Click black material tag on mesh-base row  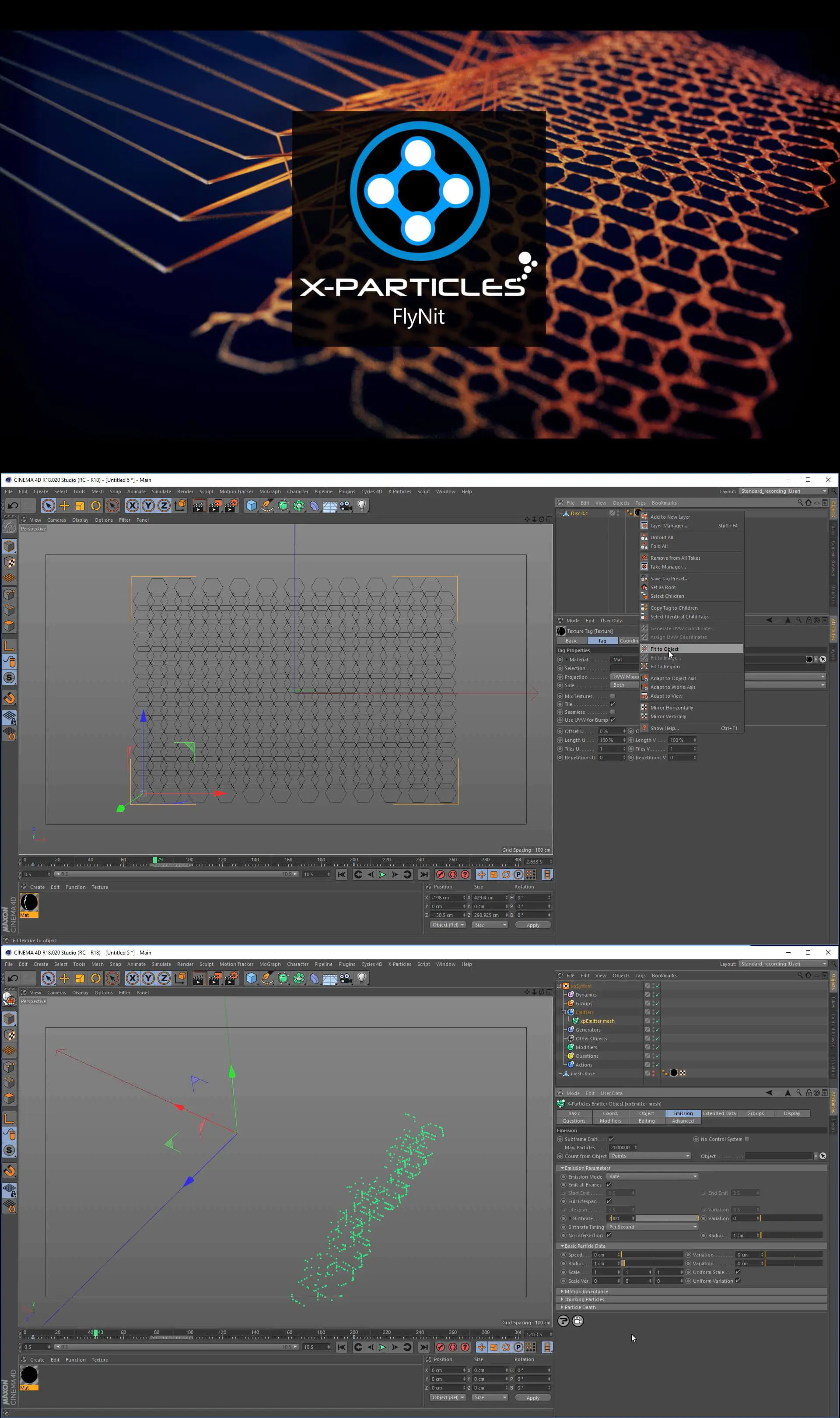click(674, 1073)
